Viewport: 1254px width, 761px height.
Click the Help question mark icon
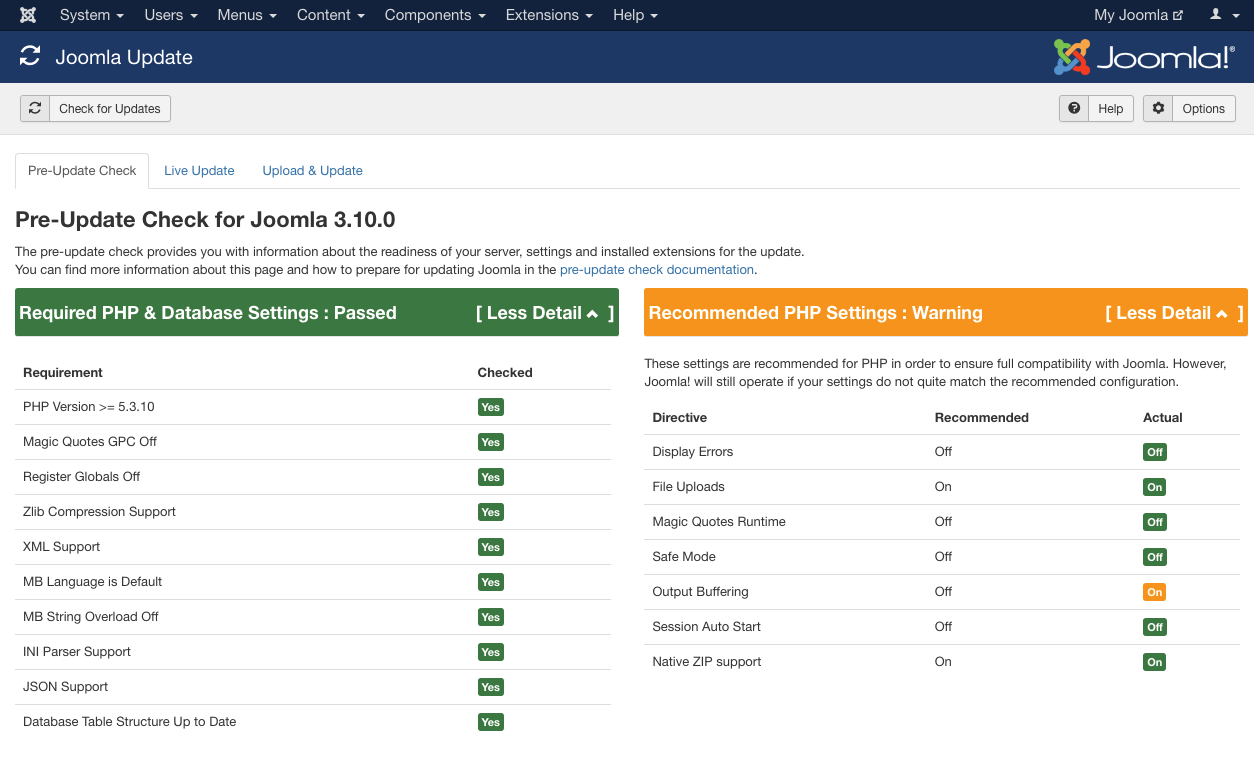click(x=1074, y=108)
